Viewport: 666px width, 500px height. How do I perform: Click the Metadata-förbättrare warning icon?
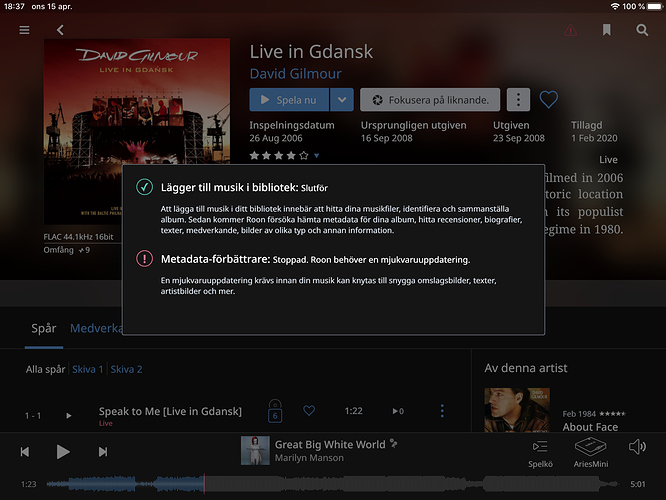(144, 258)
